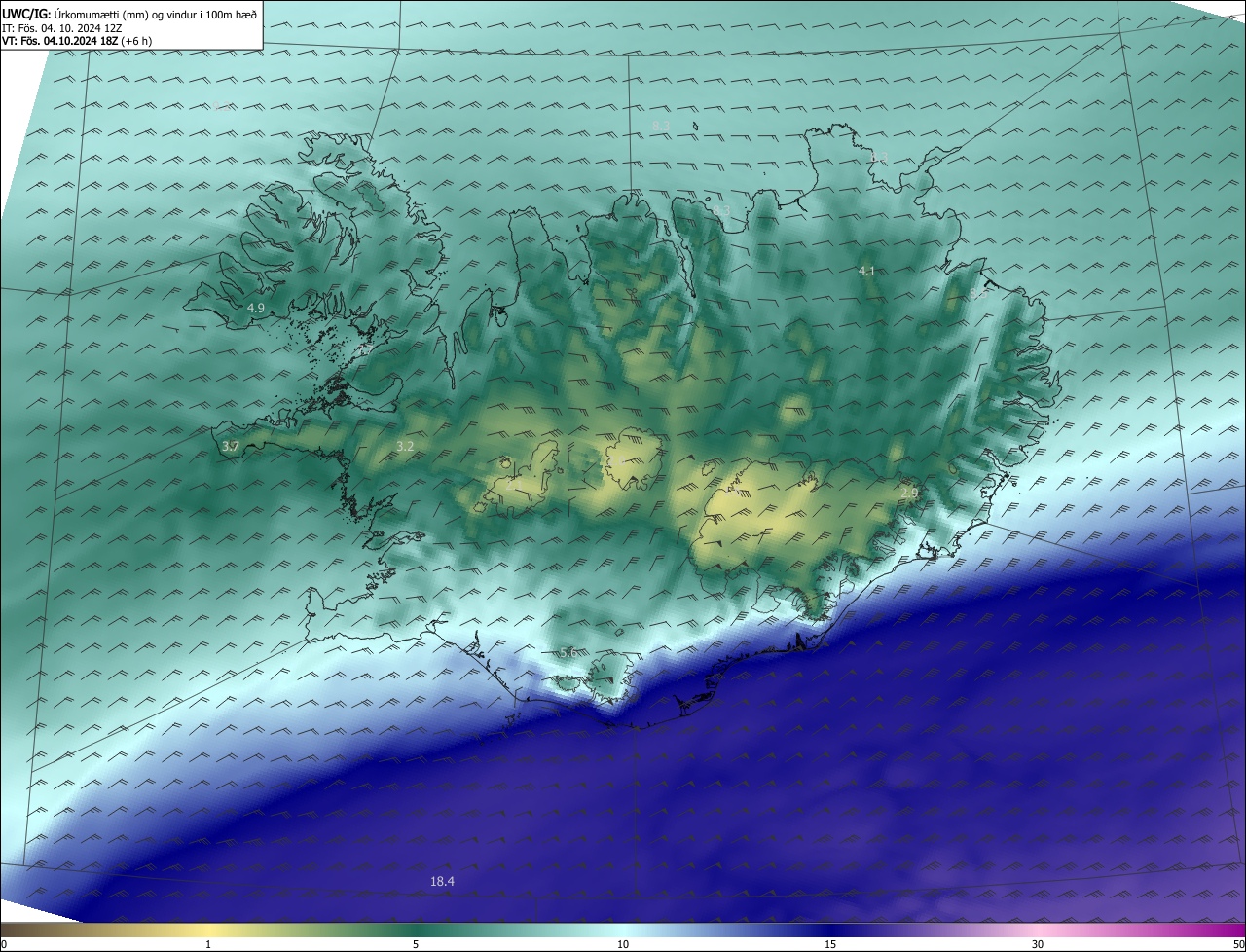Click the 'VT: Fös. 04.10.2024 18Z (+6 h)' line
This screenshot has height=952, width=1246.
click(x=77, y=41)
